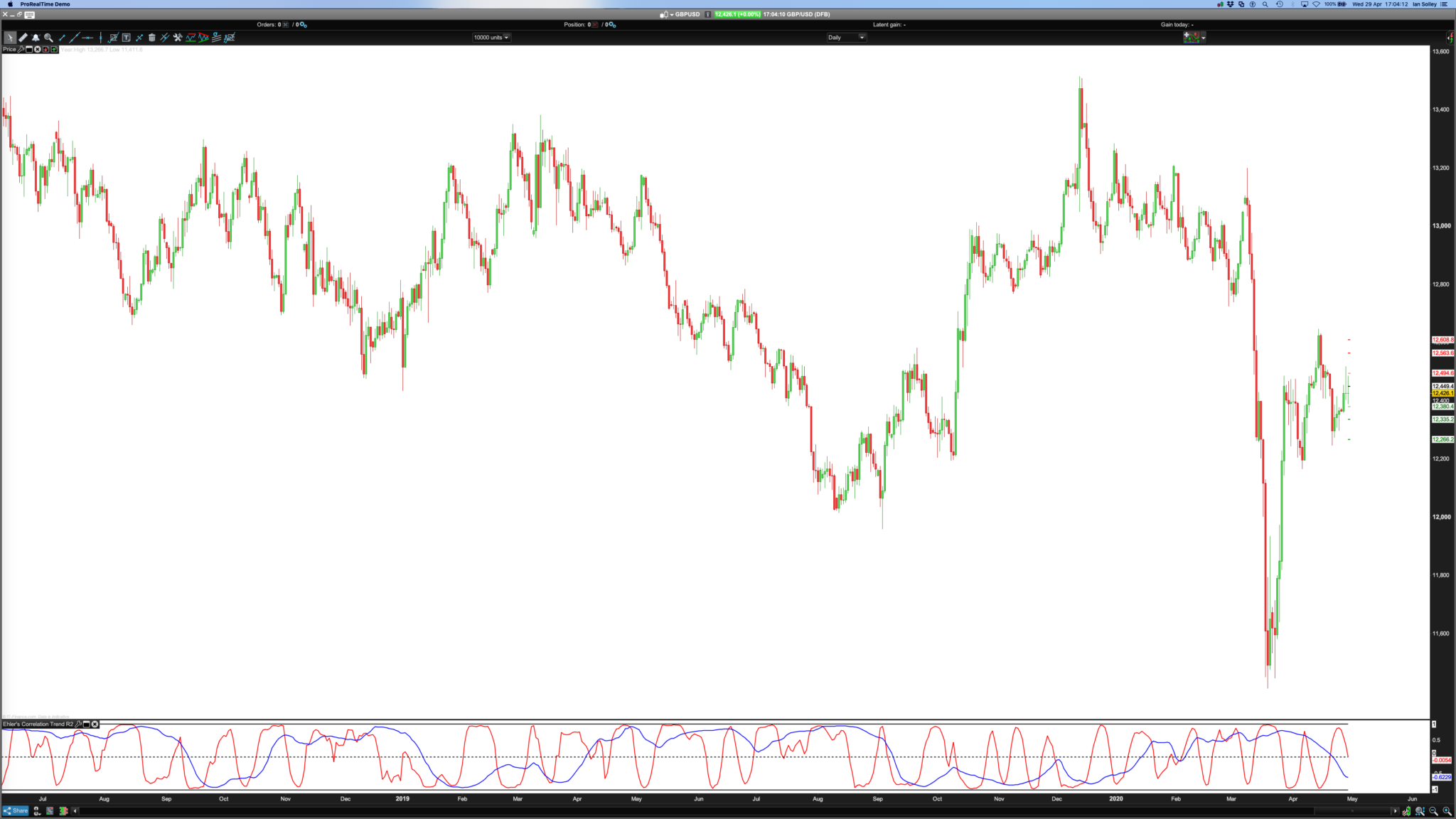
Task: Select the vertical line drawing tool
Action: [x=100, y=37]
